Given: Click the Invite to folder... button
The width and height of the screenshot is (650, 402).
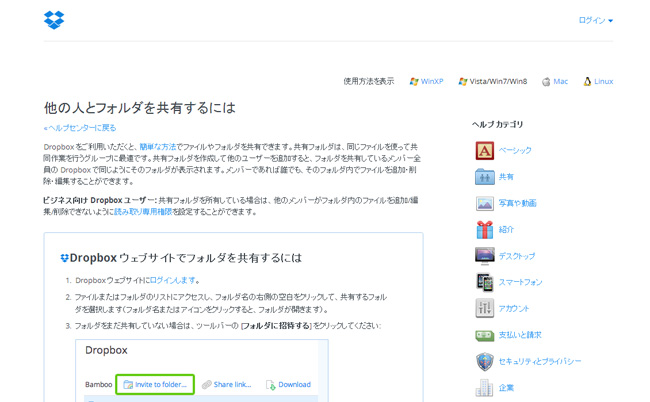Looking at the screenshot, I should (155, 385).
